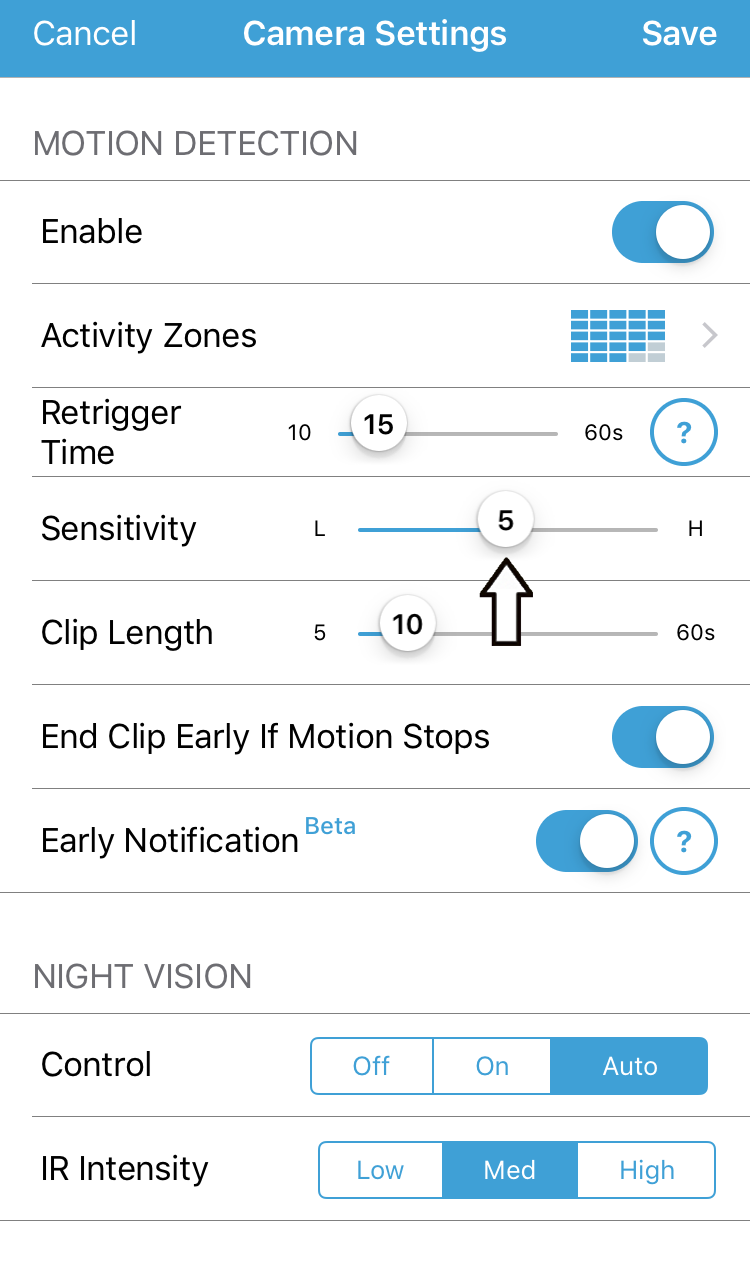Viewport: 750px width, 1283px height.
Task: Turn off End Clip Early If Motion Stops
Action: click(x=662, y=737)
